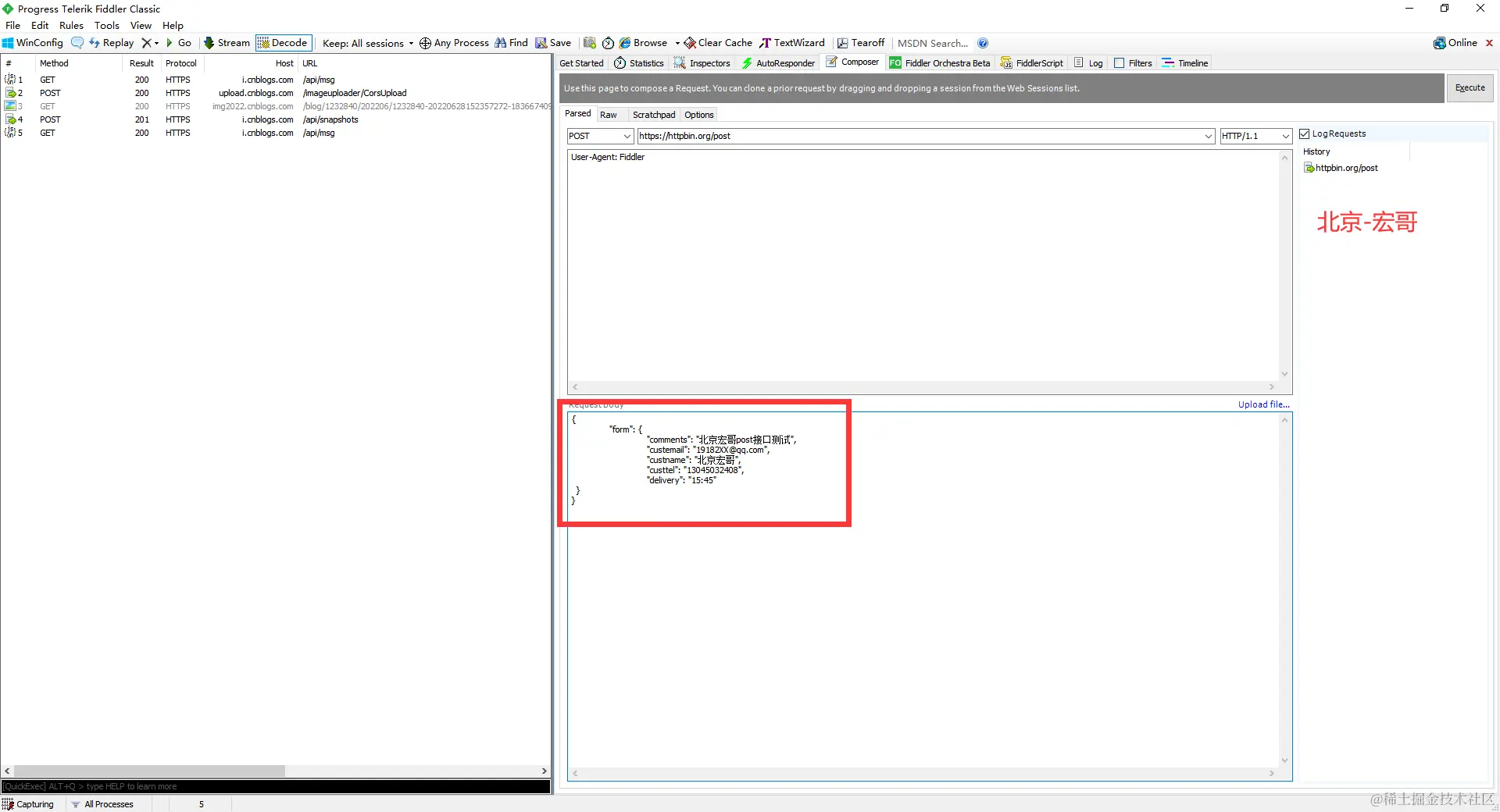Click the Upload file... link
The width and height of the screenshot is (1500, 812).
tap(1263, 404)
